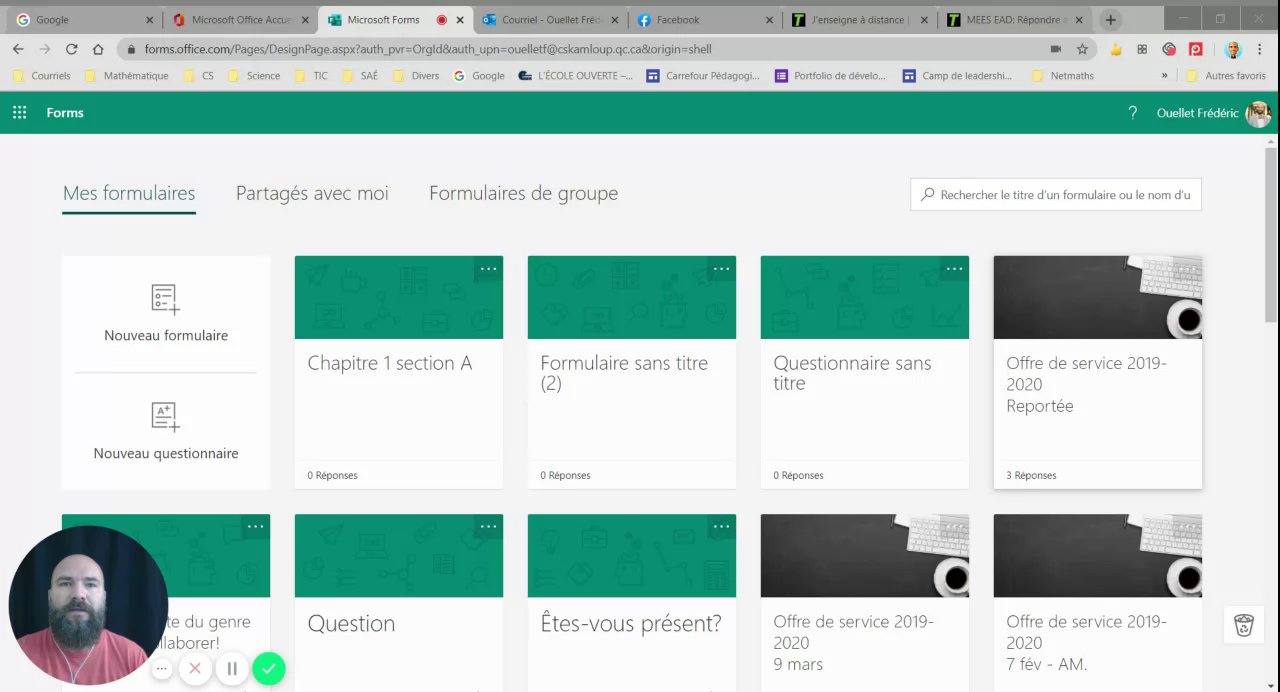This screenshot has height=692, width=1280.
Task: Open the Science bookmark folder
Action: (x=254, y=75)
